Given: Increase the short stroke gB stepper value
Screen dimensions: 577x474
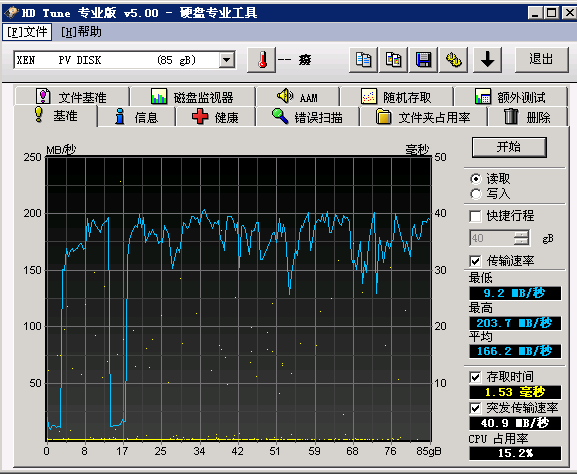Looking at the screenshot, I should [x=522, y=234].
